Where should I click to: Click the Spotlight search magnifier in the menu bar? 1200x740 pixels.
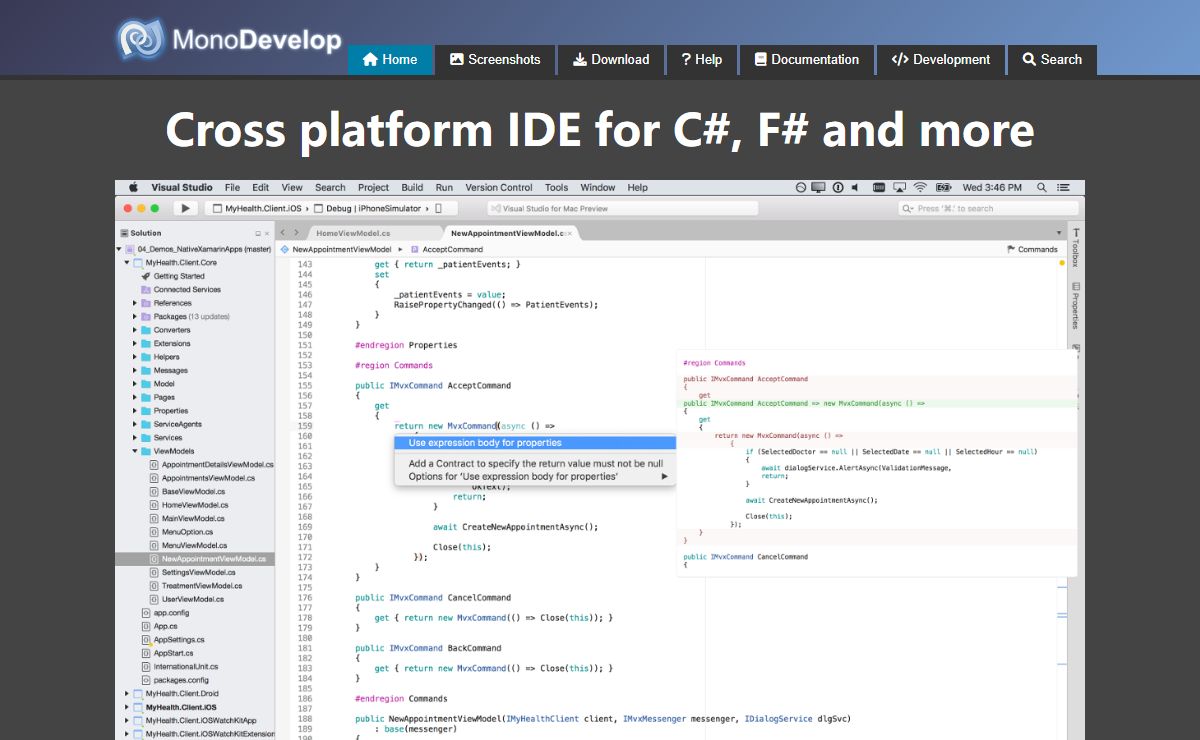click(x=1043, y=187)
